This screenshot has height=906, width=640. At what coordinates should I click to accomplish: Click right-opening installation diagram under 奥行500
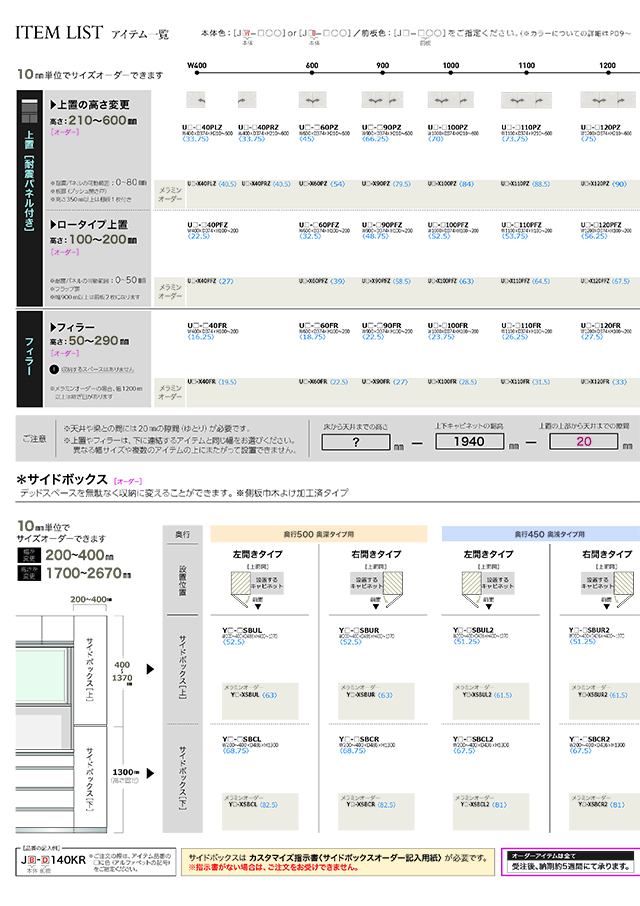tap(369, 587)
